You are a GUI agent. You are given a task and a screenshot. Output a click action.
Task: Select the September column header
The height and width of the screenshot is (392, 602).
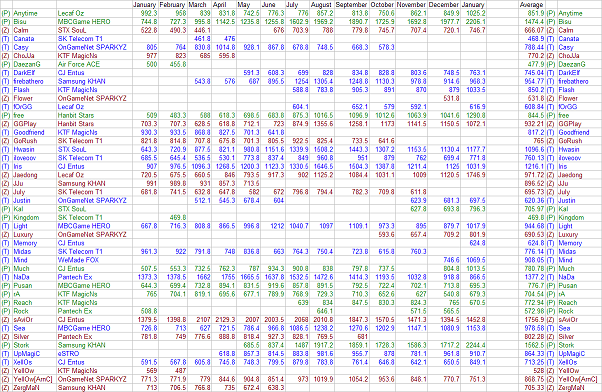[x=351, y=5]
